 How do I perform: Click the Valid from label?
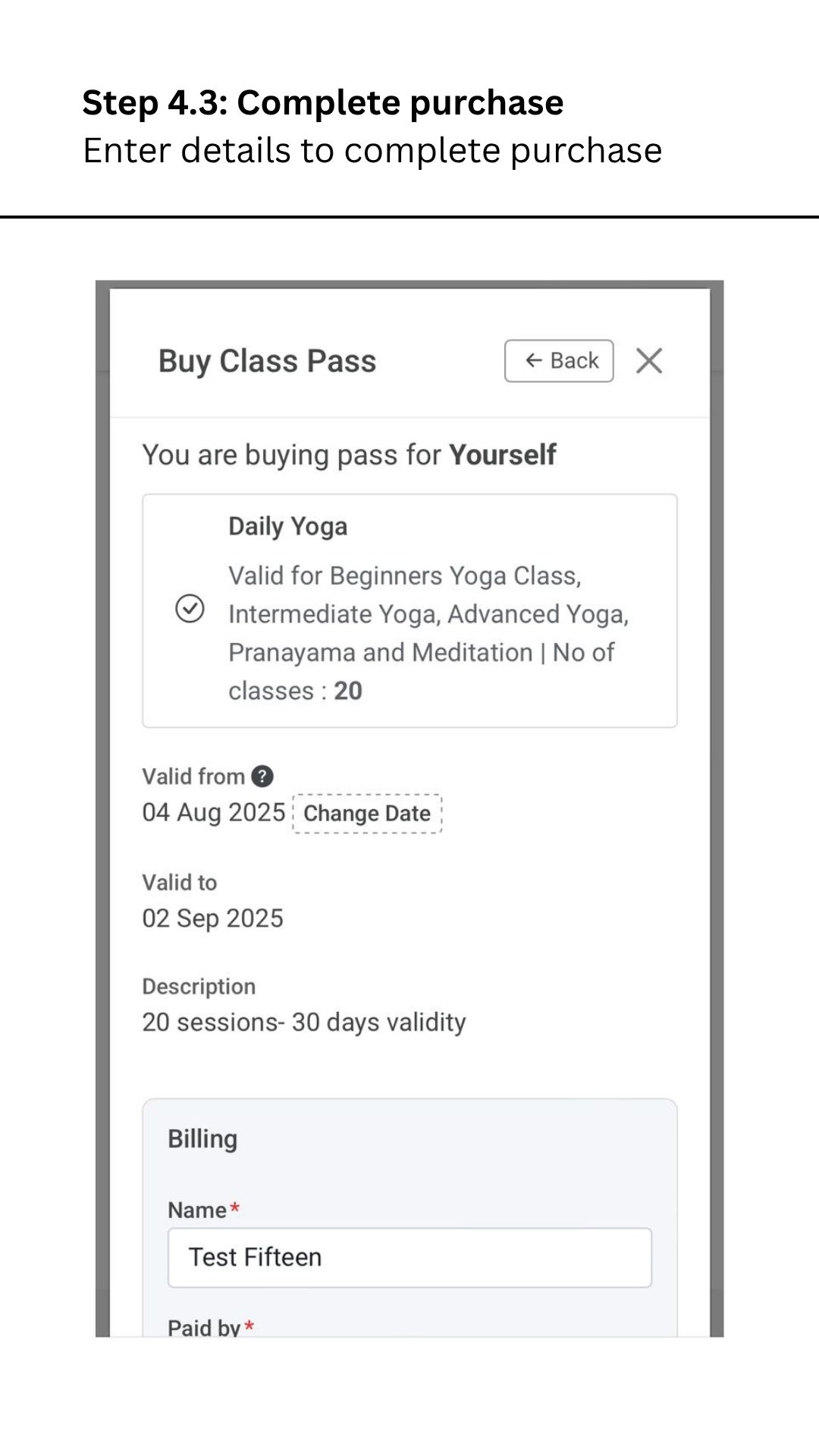coord(193,777)
